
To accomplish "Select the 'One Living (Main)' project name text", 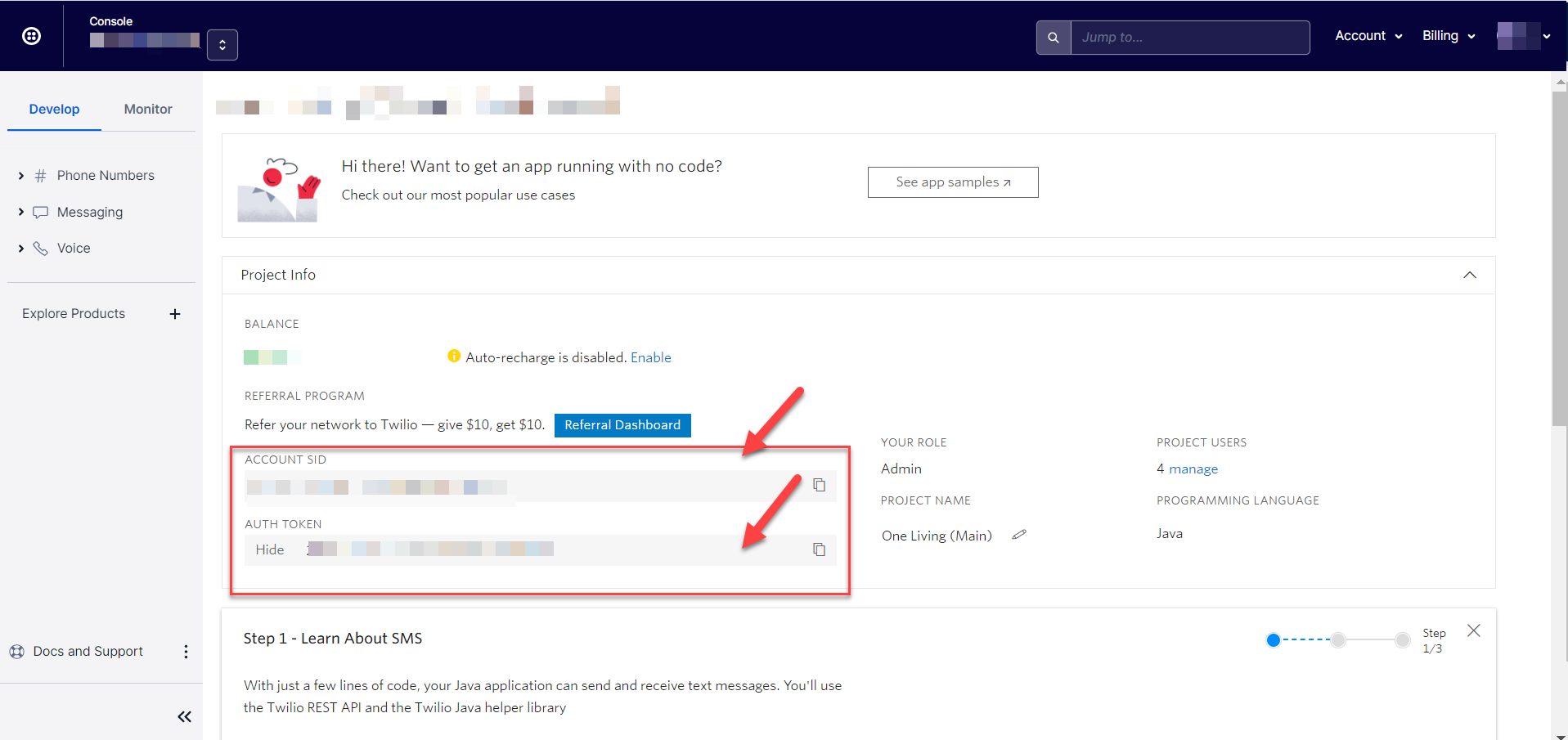I will click(937, 536).
